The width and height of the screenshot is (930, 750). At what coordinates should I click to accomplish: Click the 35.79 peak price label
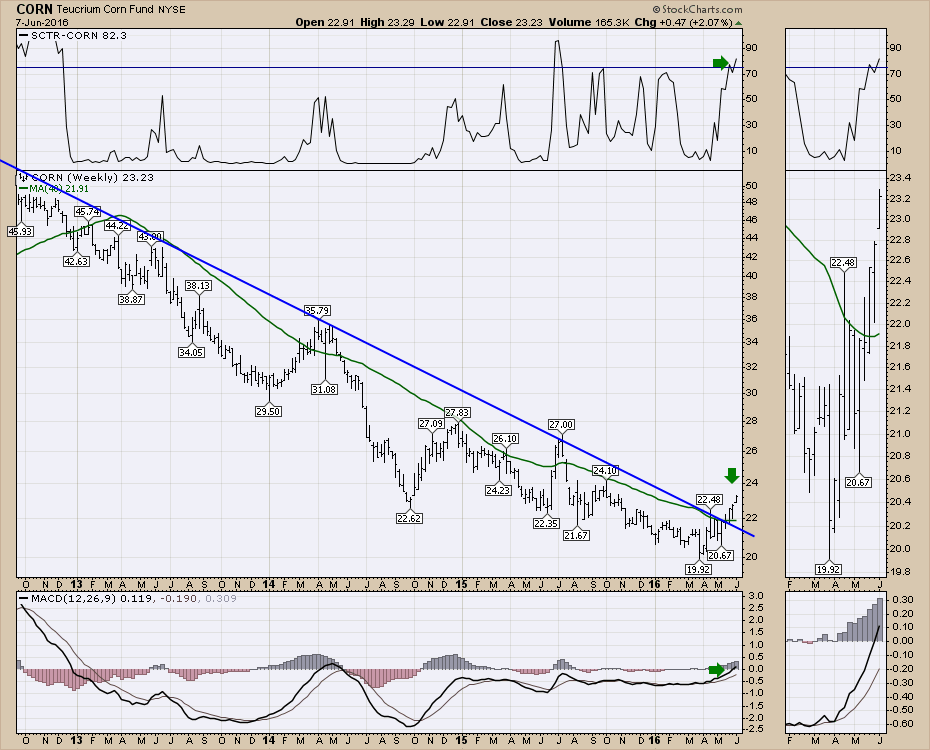coord(317,311)
